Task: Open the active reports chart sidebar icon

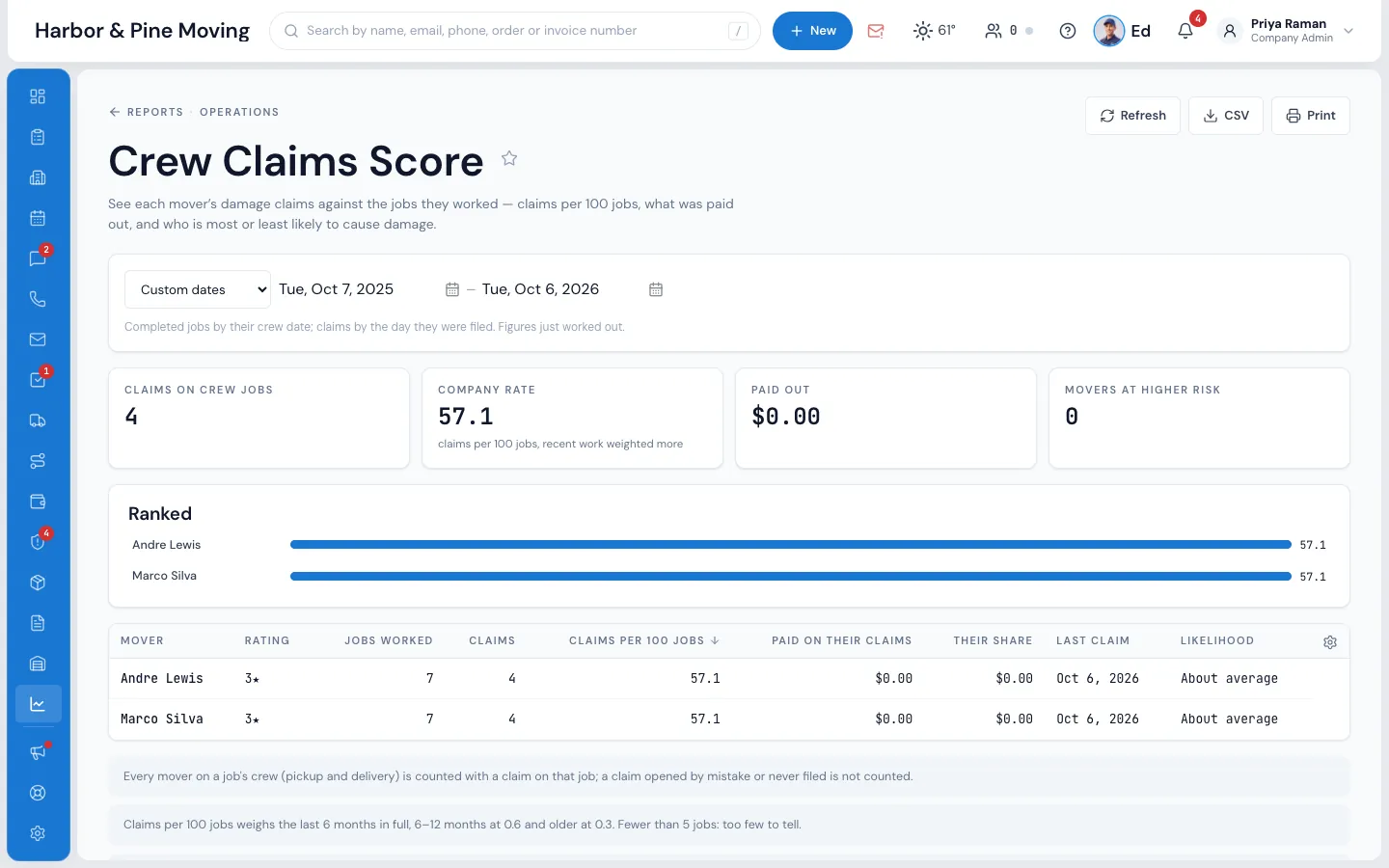Action: tap(38, 704)
